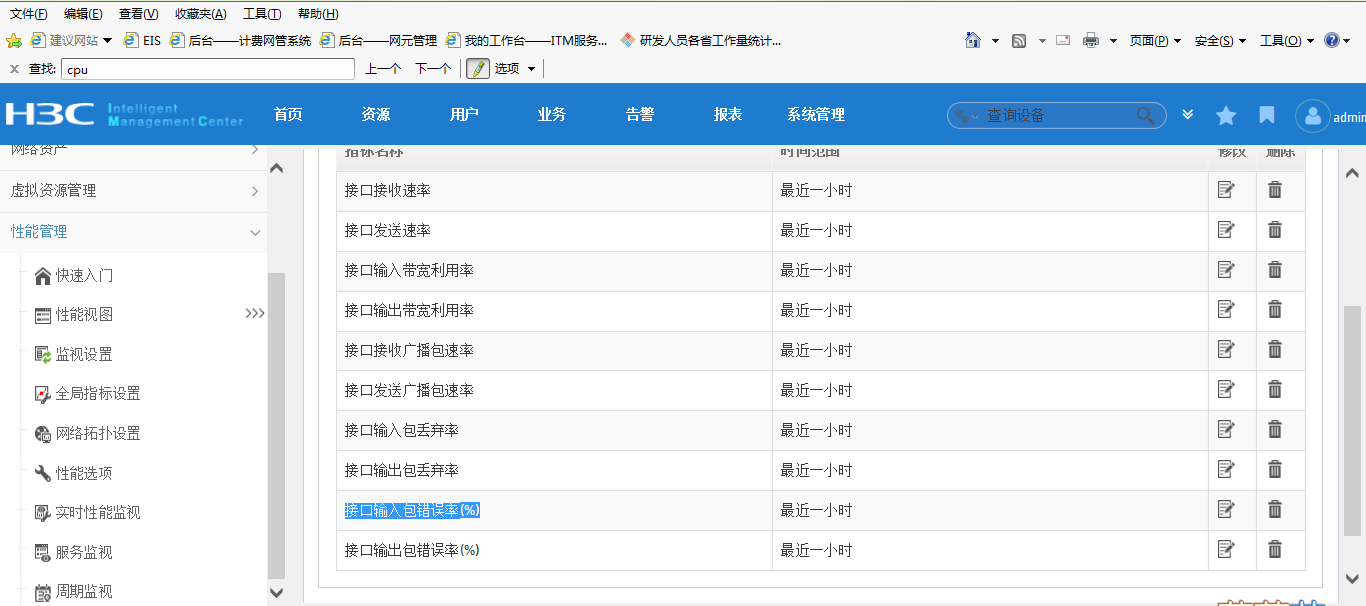The width and height of the screenshot is (1366, 606).
Task: Click trash icon for 接口输出包错误率(%)
Action: tap(1275, 549)
